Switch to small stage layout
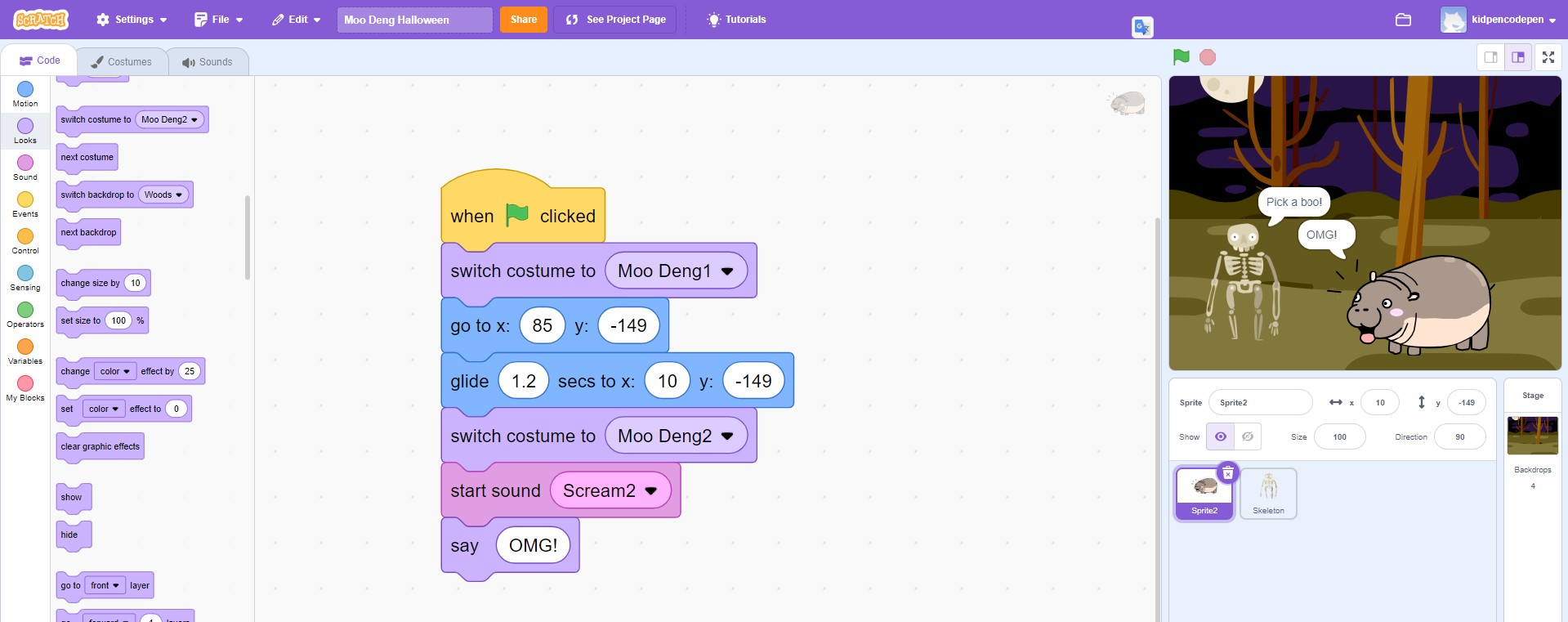1568x622 pixels. click(x=1491, y=57)
